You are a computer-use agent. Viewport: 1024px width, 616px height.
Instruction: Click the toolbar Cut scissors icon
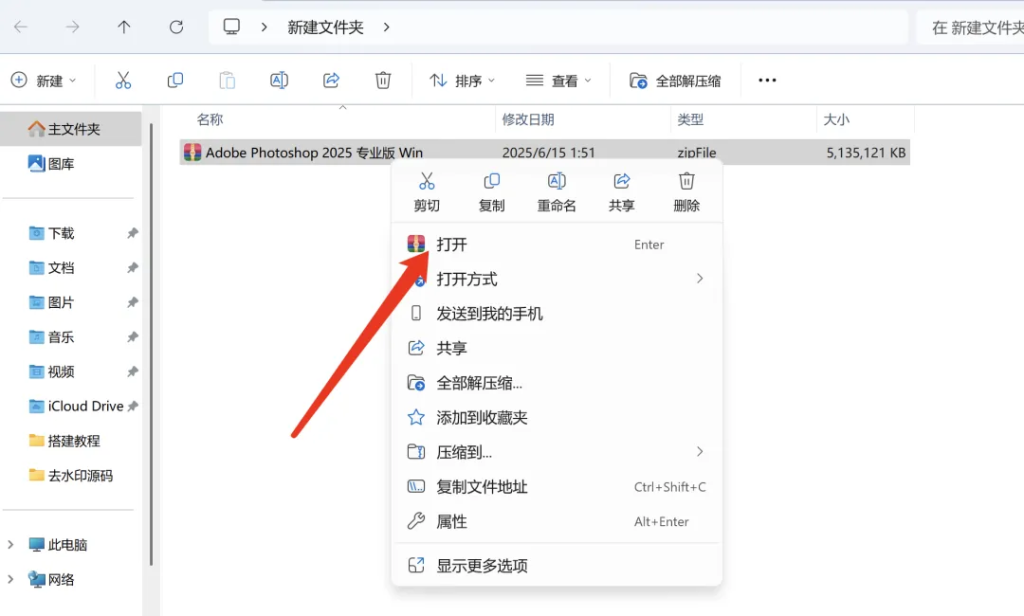point(123,80)
